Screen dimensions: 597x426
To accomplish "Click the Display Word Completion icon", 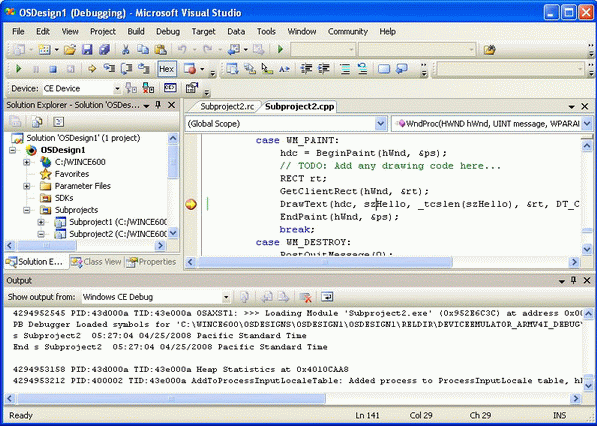I will pos(284,69).
